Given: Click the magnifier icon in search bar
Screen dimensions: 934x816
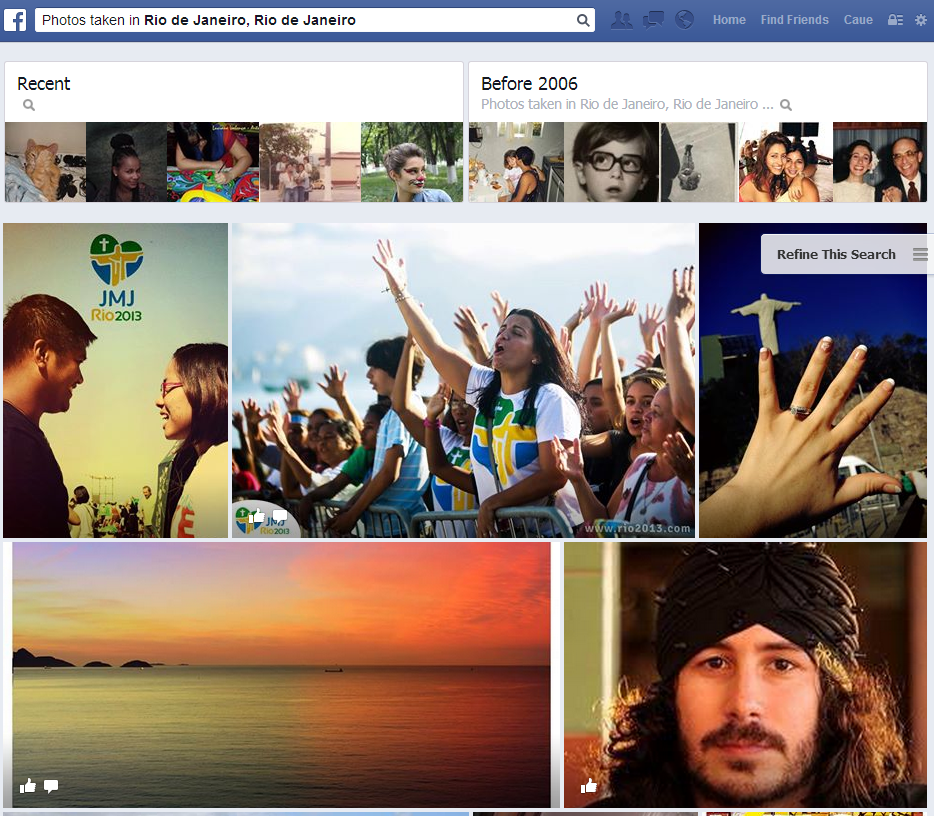Looking at the screenshot, I should [x=583, y=20].
